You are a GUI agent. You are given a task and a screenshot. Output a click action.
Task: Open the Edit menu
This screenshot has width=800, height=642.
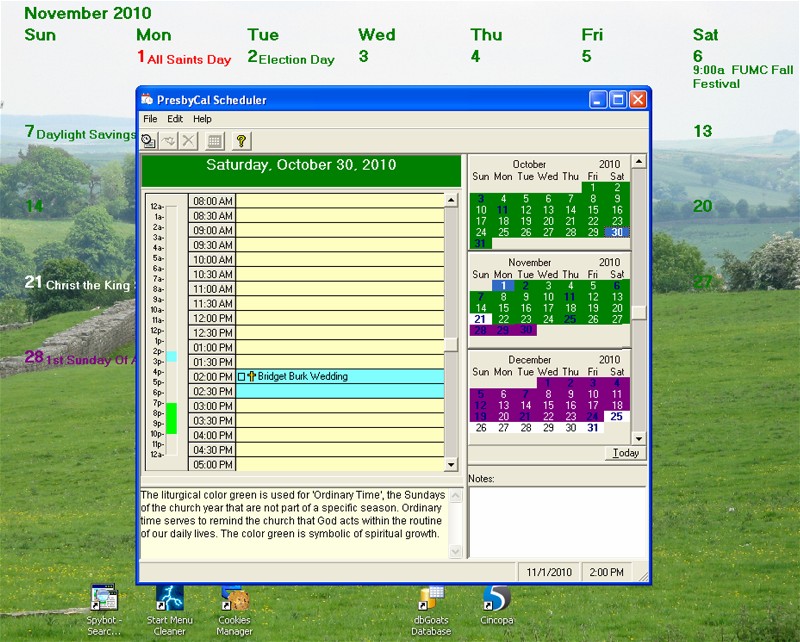pyautogui.click(x=175, y=119)
